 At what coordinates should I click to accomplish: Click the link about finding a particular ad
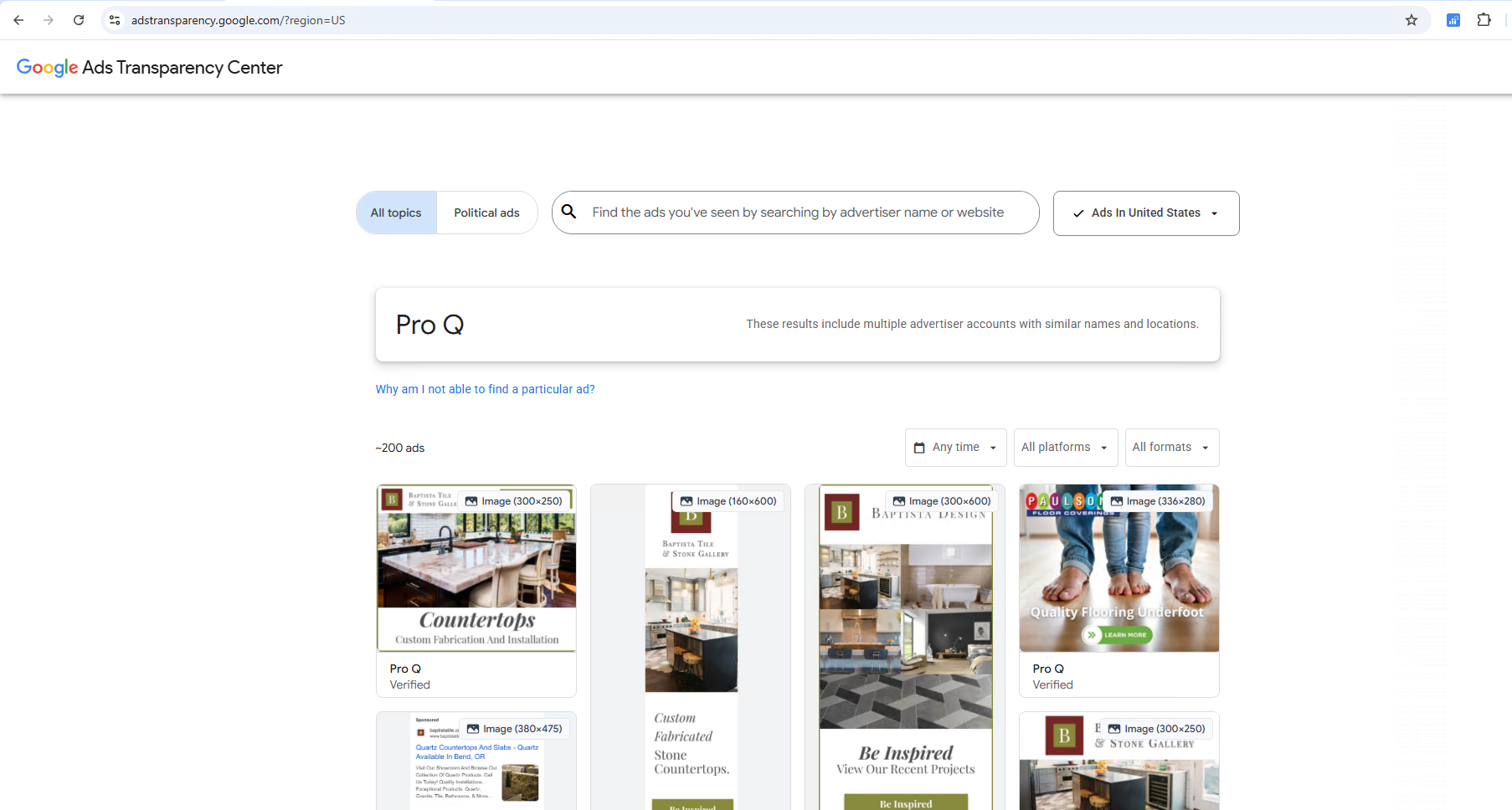[485, 388]
